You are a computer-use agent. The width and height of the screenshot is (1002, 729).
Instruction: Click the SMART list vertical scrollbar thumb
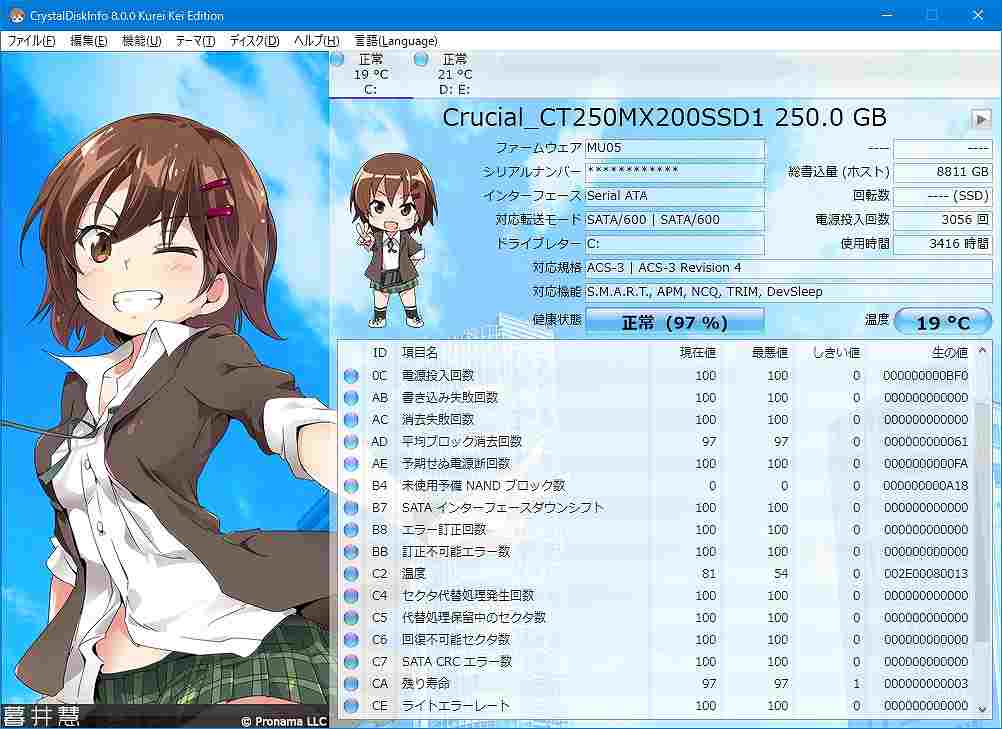pyautogui.click(x=982, y=521)
